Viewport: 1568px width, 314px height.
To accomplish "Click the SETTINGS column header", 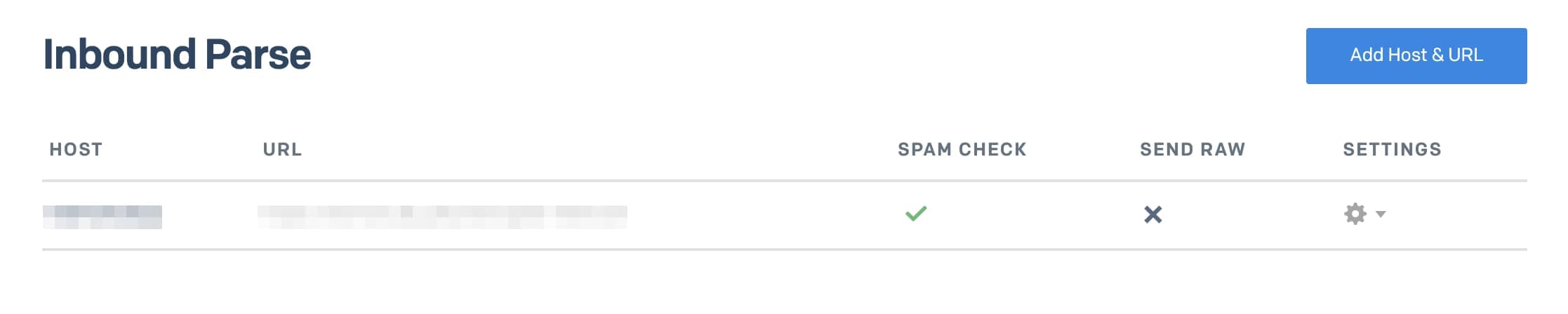I will click(1392, 149).
